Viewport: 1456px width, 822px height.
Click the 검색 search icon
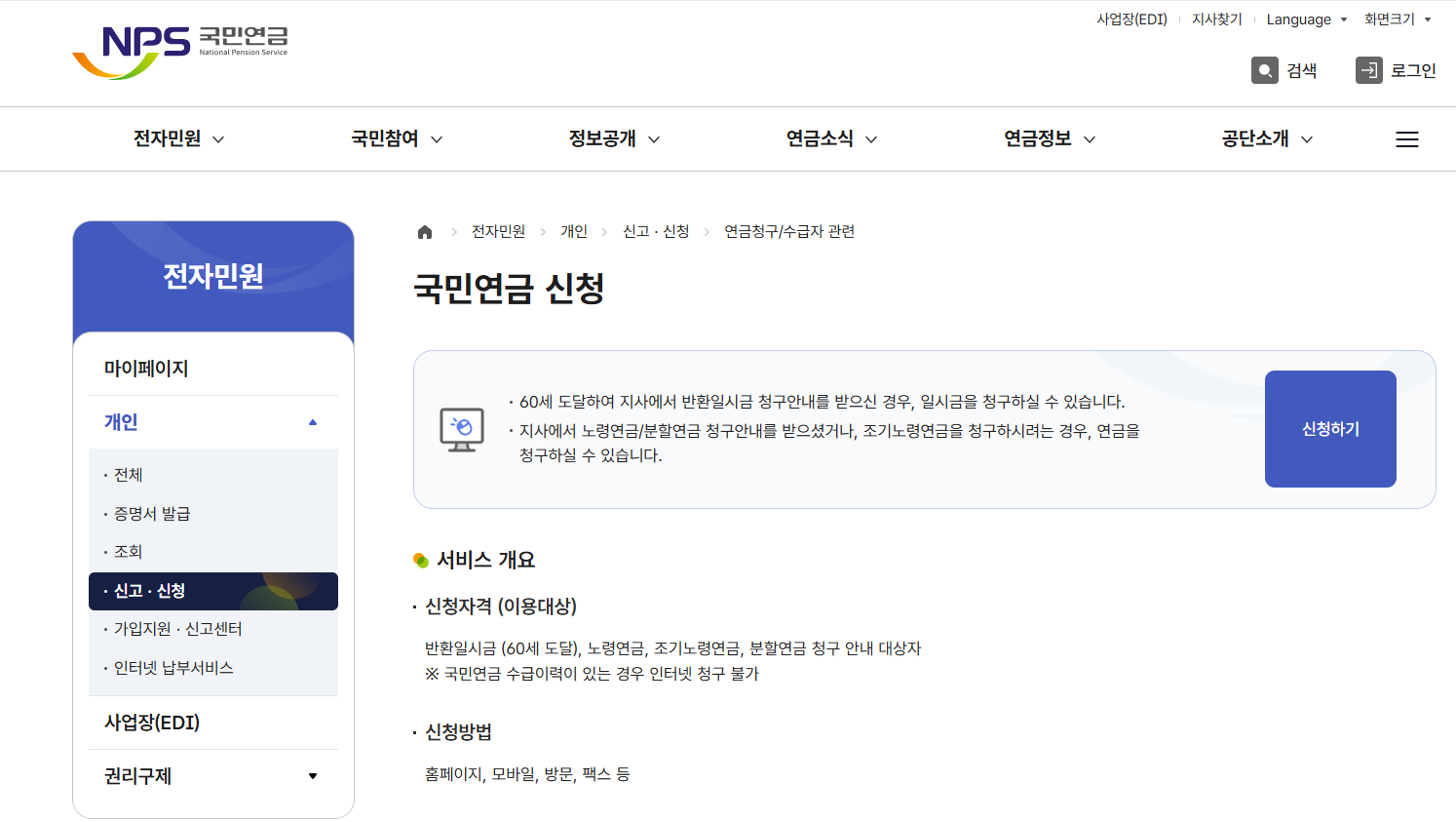pyautogui.click(x=1265, y=69)
